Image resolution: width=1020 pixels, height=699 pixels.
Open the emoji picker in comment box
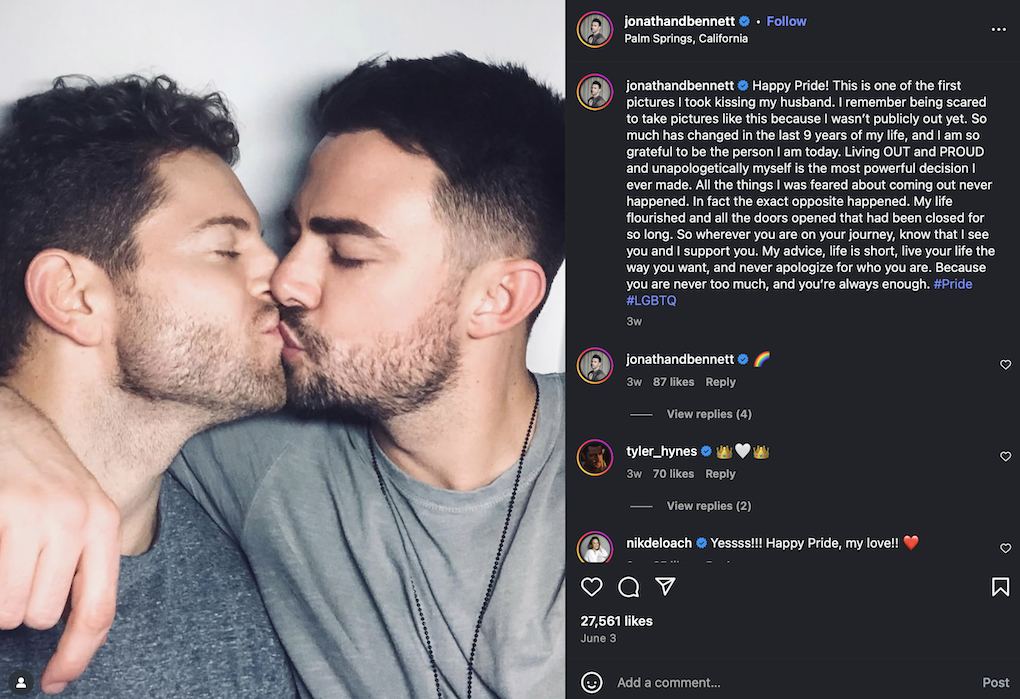point(592,682)
